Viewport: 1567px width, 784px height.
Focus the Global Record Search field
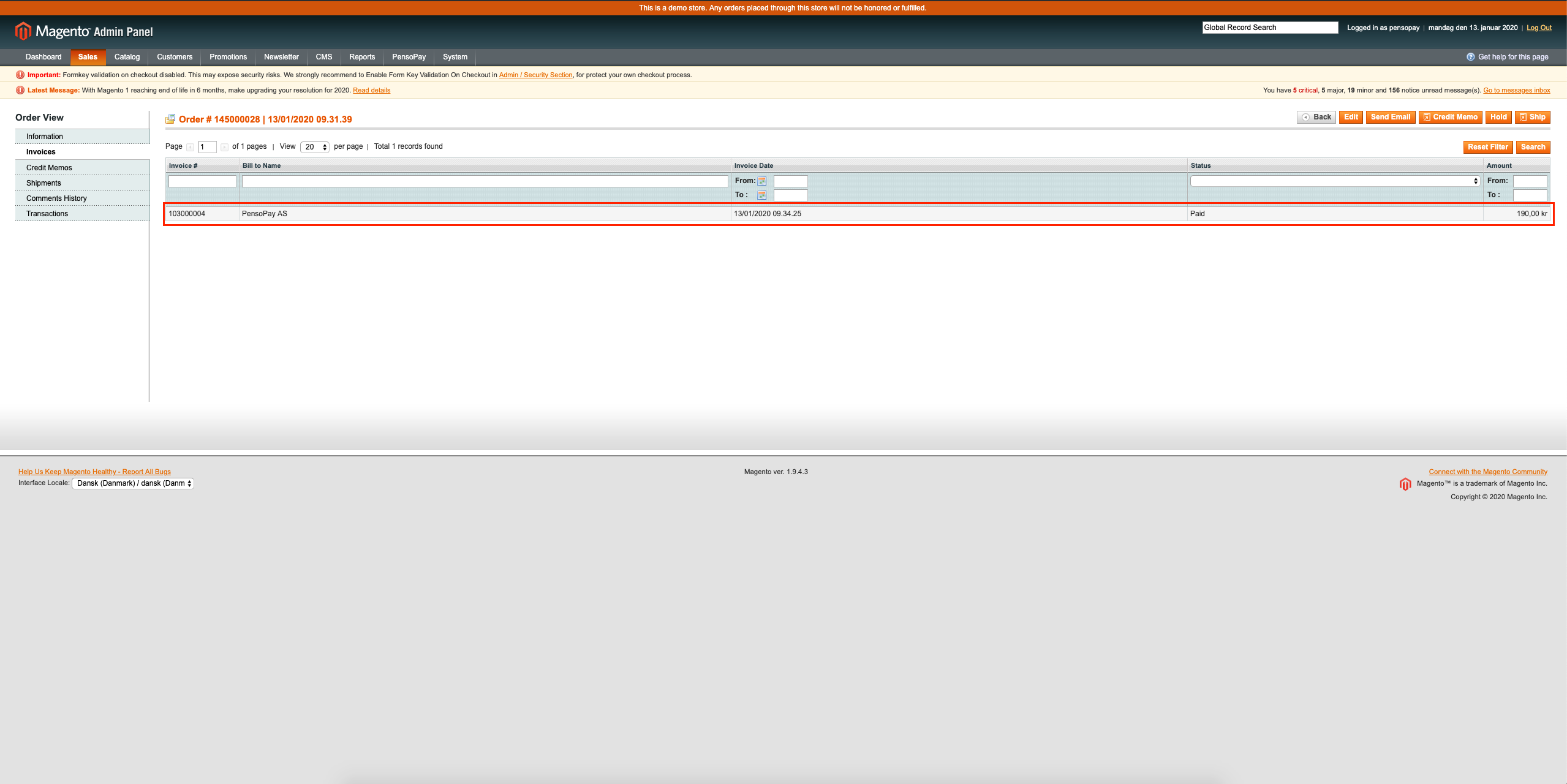pyautogui.click(x=1270, y=28)
